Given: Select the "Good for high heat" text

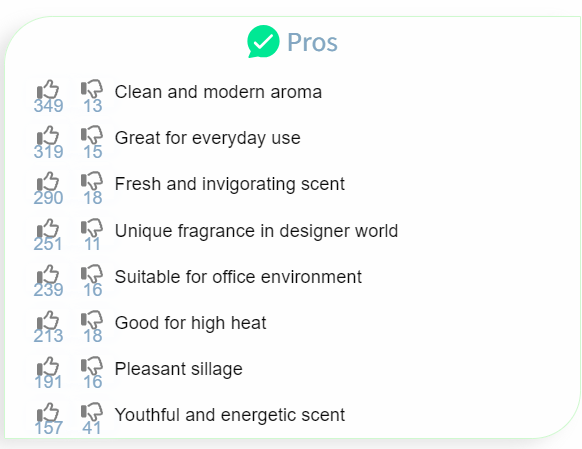Looking at the screenshot, I should 190,323.
